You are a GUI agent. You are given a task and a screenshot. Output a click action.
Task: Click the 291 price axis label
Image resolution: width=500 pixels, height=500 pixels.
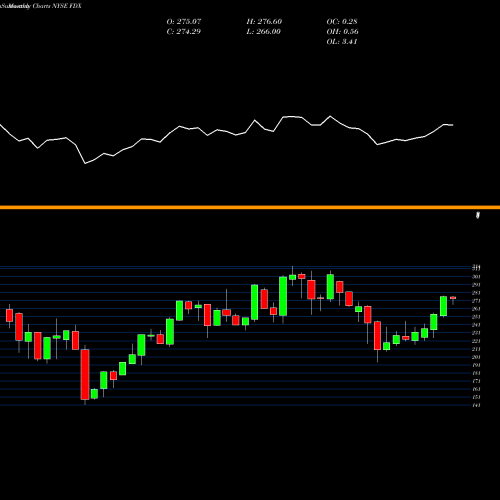point(476,285)
